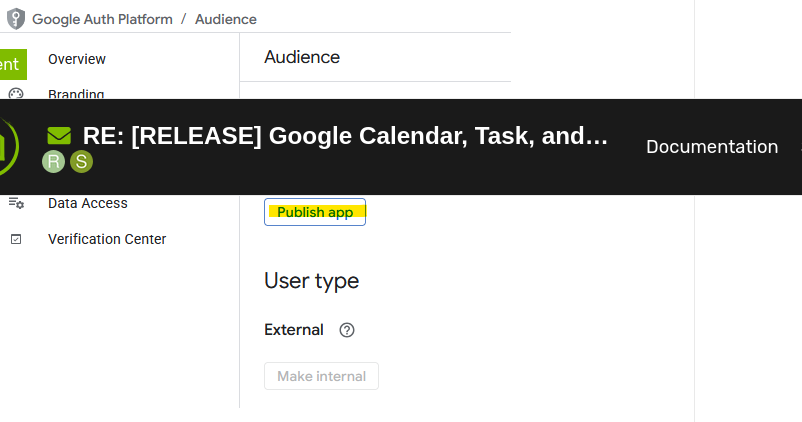Screen dimensions: 802x422
Task: Click the 'R' participant avatar
Action: click(x=53, y=161)
